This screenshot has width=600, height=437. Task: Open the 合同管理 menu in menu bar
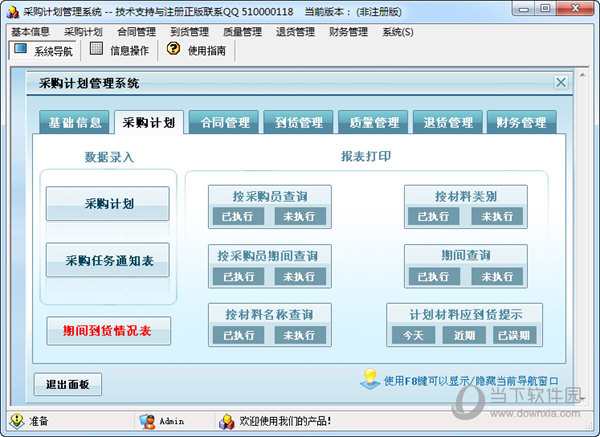(x=136, y=32)
